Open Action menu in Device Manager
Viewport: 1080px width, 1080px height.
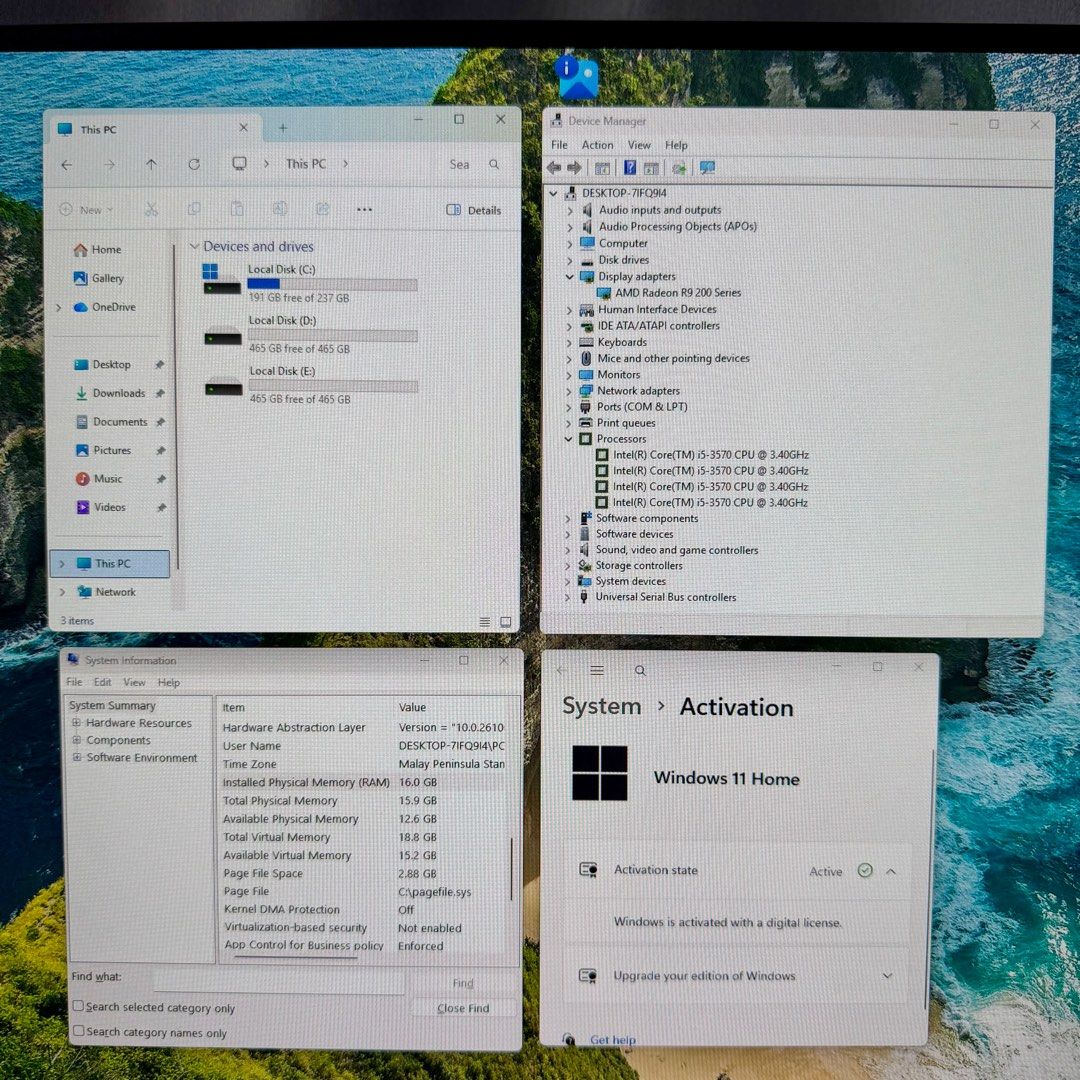(597, 145)
